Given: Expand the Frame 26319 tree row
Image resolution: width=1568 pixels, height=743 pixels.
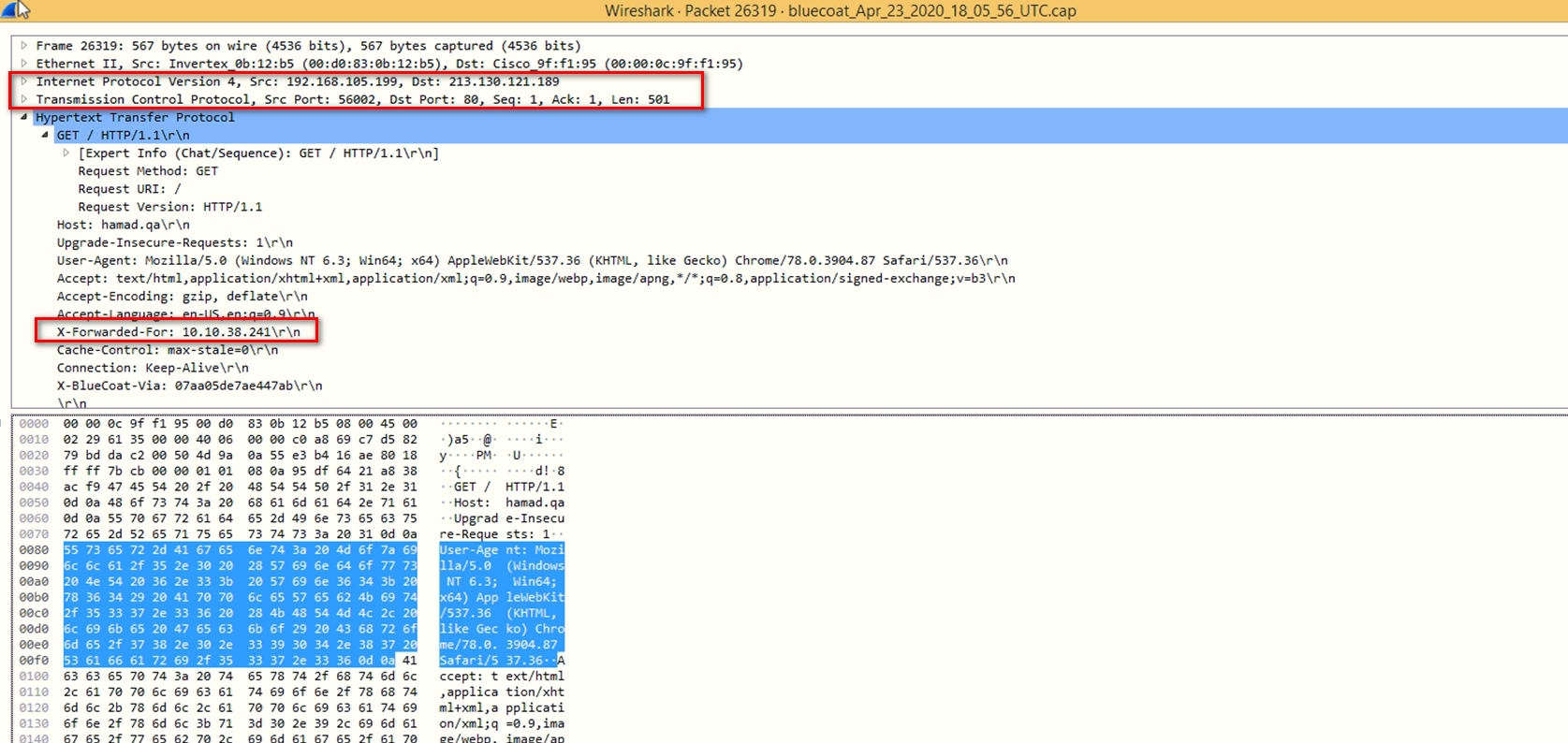Looking at the screenshot, I should coord(24,45).
